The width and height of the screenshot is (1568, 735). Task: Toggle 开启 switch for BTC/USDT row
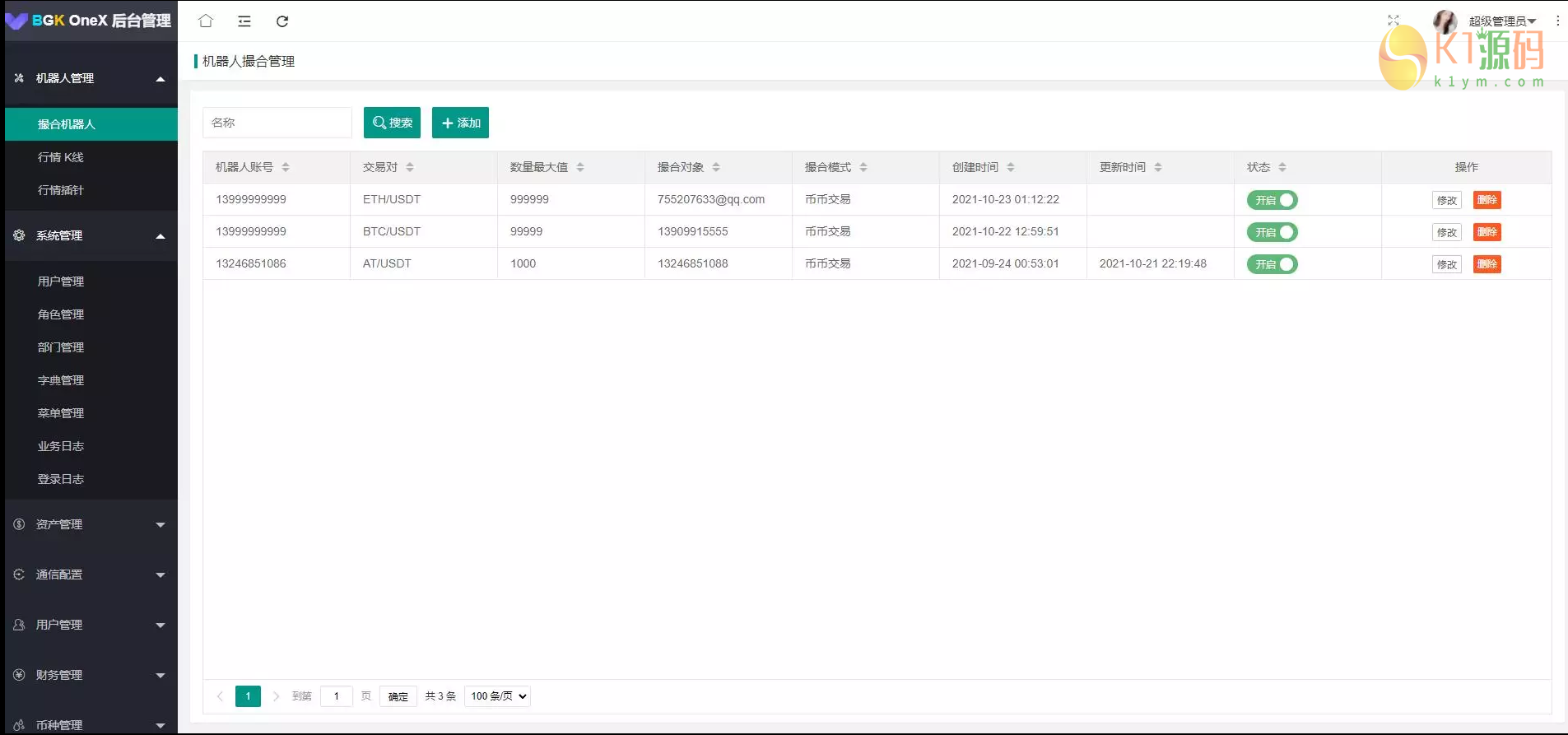tap(1272, 232)
